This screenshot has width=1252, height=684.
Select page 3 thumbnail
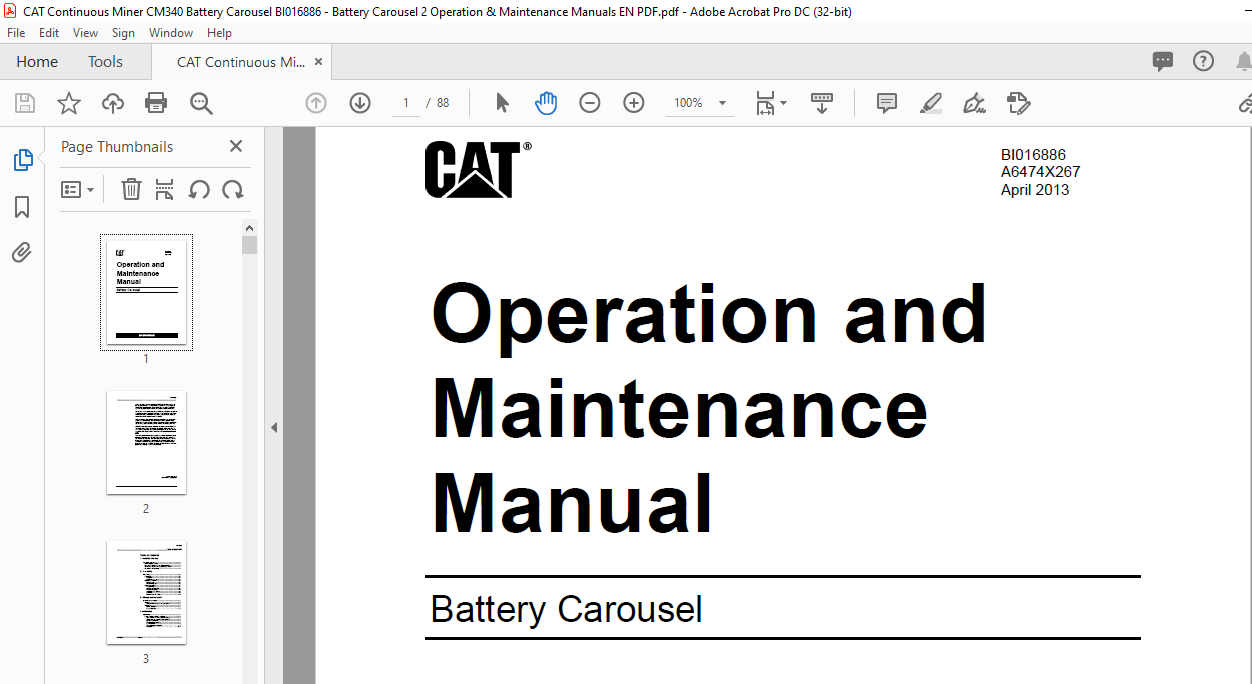click(x=146, y=593)
